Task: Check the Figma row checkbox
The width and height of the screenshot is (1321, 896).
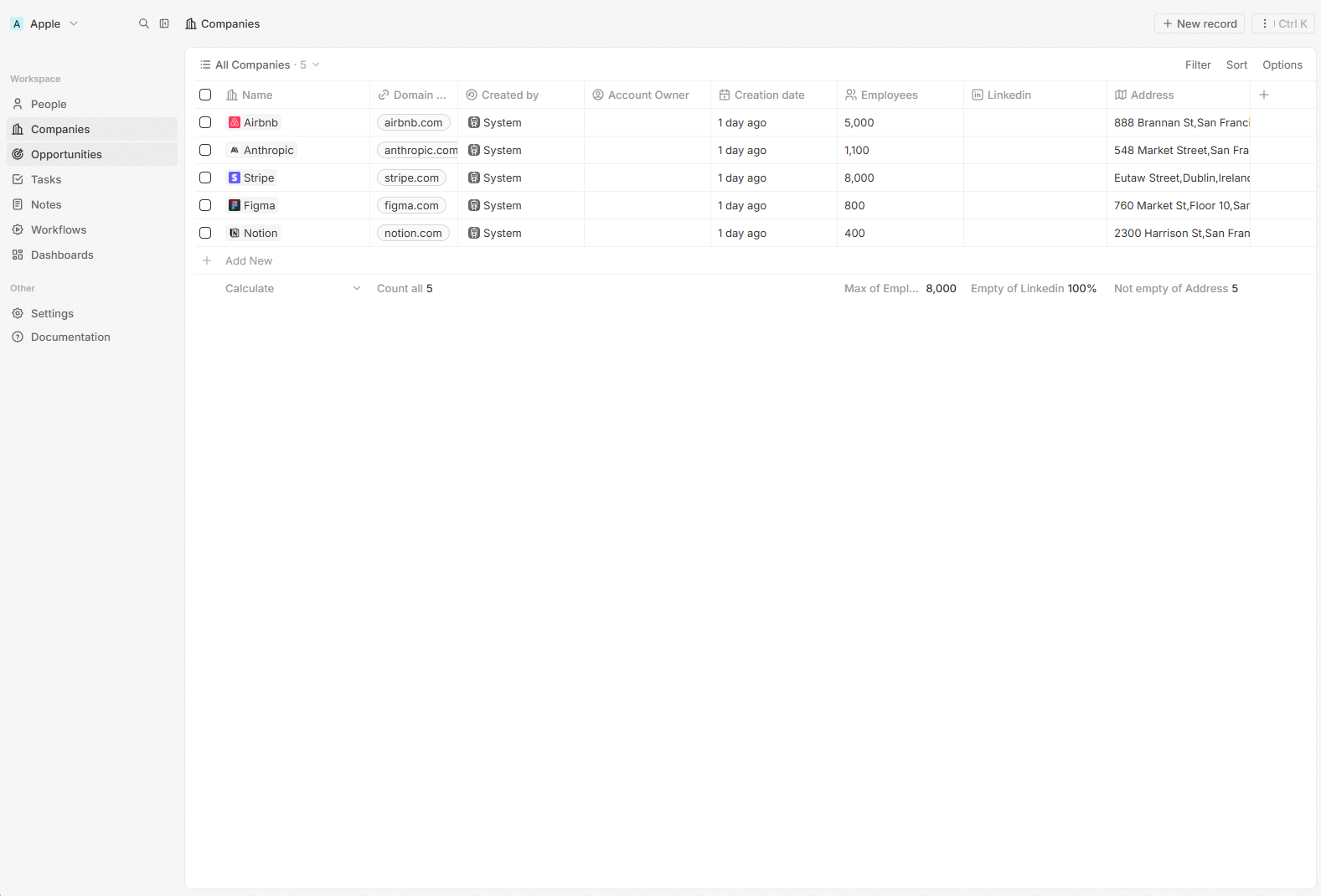Action: (205, 205)
